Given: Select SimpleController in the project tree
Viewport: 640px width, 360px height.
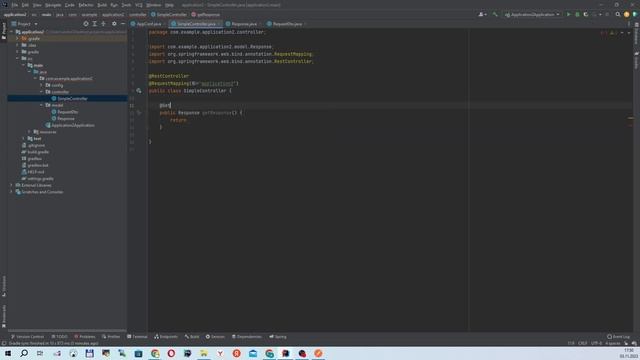Looking at the screenshot, I should [x=73, y=99].
